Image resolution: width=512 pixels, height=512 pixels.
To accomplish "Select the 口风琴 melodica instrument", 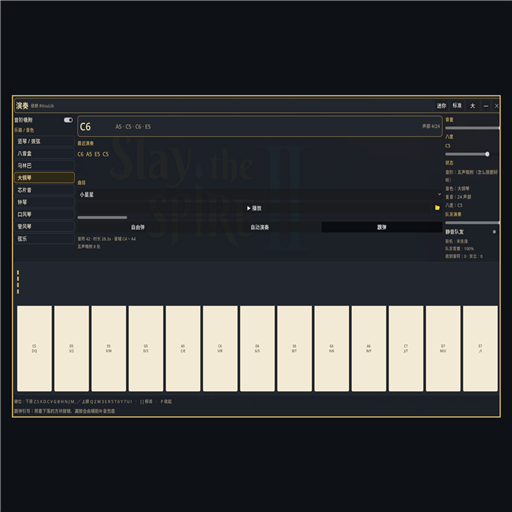I will click(x=44, y=214).
